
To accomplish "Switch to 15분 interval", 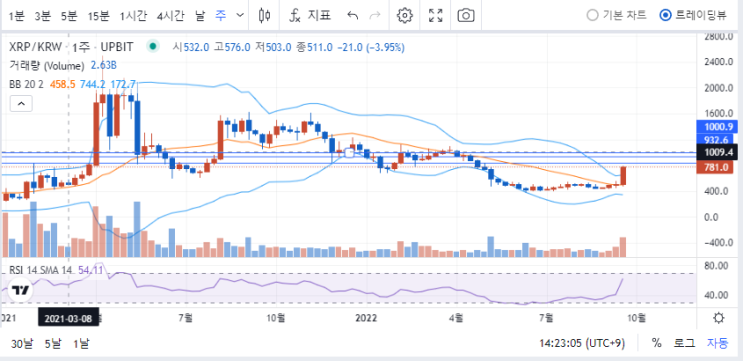I will (x=99, y=16).
